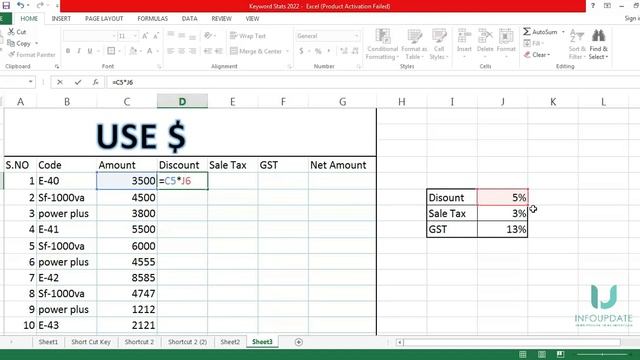This screenshot has height=360, width=640.
Task: Open Find & Select binoculars menu
Action: [x=598, y=44]
